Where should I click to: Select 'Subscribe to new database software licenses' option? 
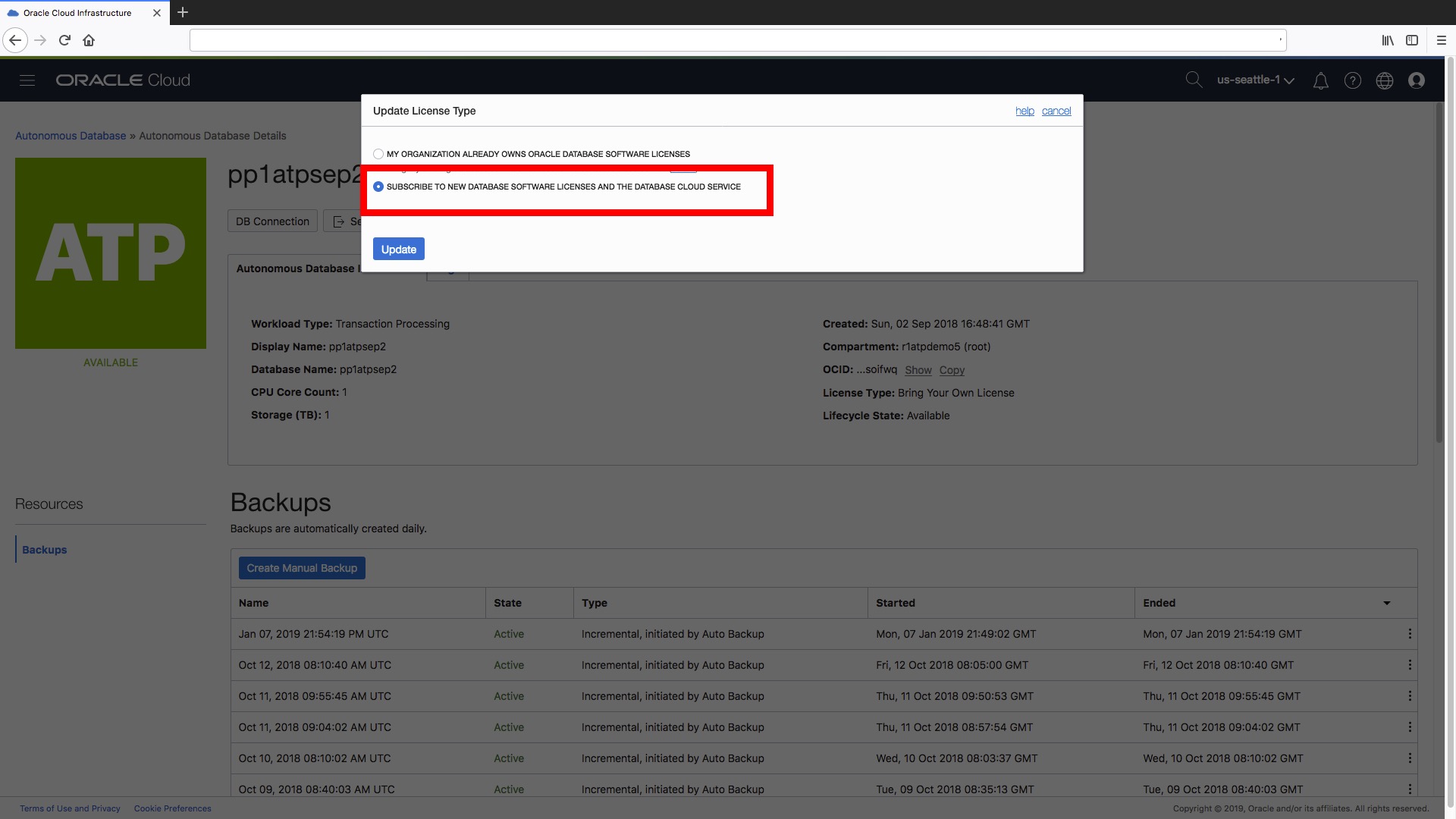point(378,187)
